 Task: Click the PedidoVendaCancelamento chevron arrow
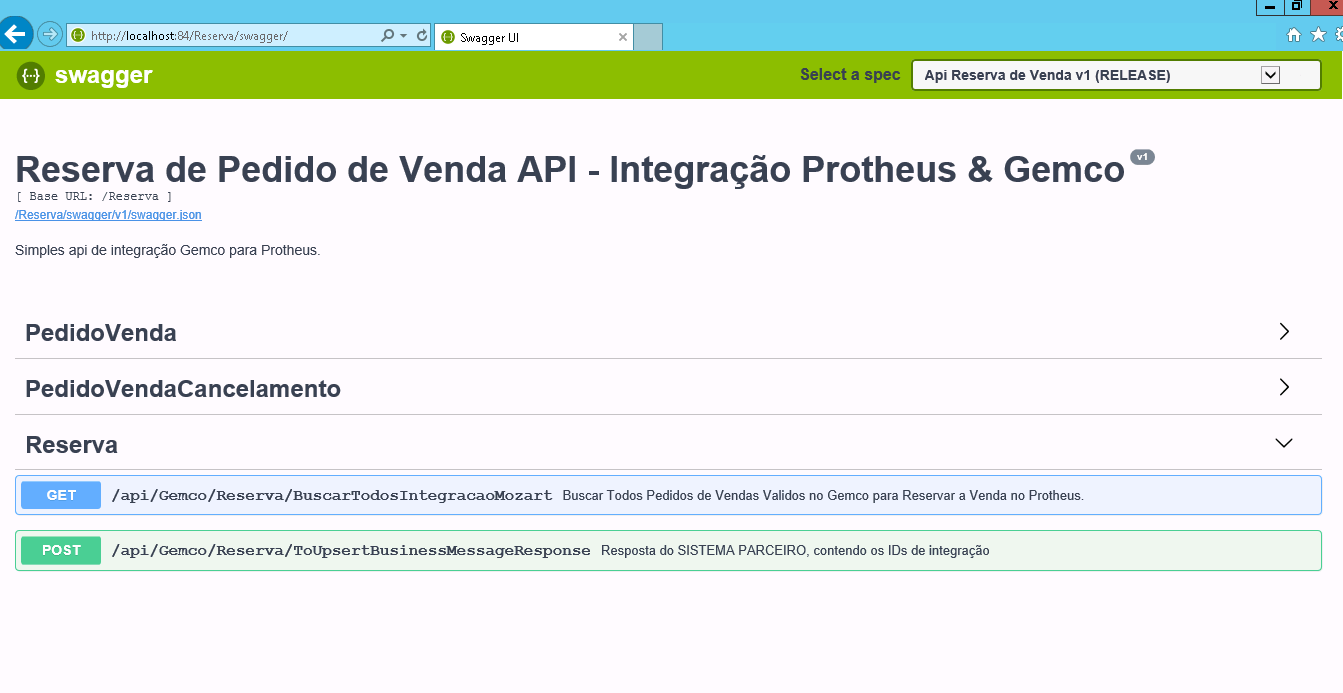tap(1285, 388)
